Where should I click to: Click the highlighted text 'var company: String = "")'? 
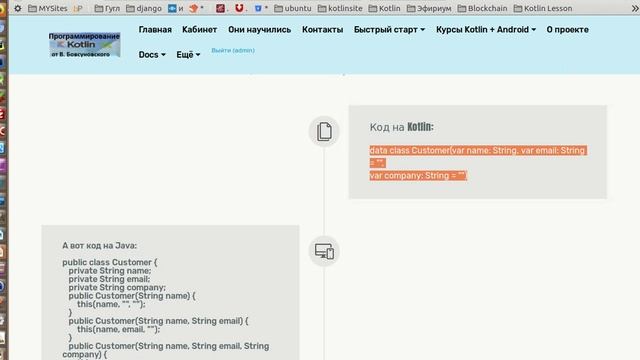click(x=418, y=176)
